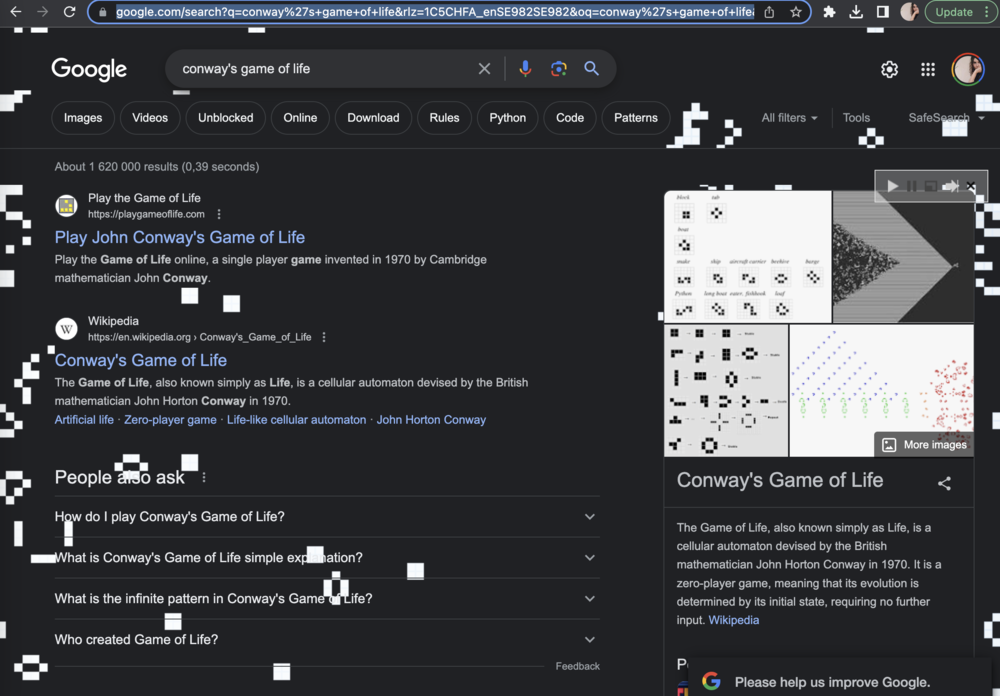Screen dimensions: 1000x696
Task: Click the shrink icon in overlay controls
Action: [930, 186]
